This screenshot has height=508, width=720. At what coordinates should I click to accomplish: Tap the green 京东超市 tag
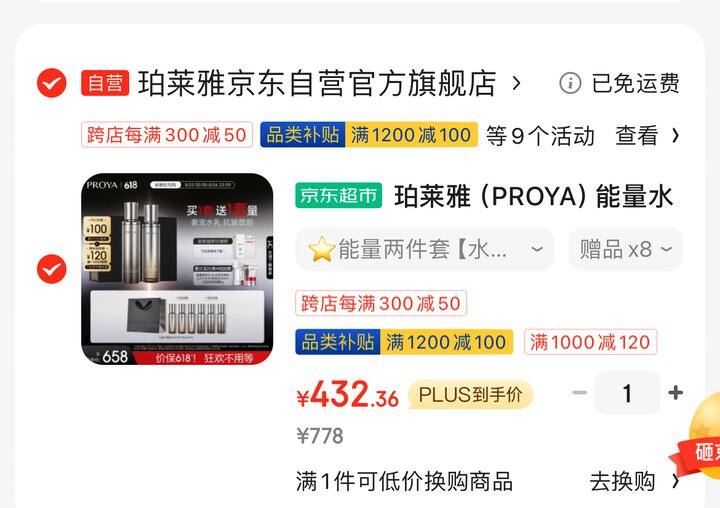pyautogui.click(x=338, y=195)
